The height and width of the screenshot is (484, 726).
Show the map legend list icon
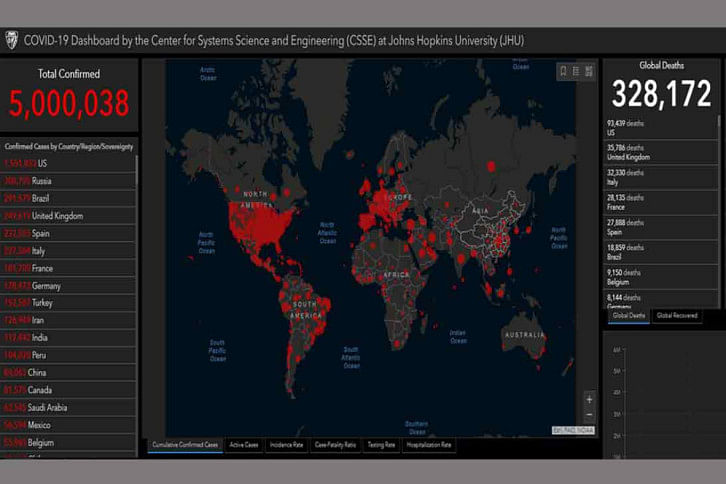point(576,71)
